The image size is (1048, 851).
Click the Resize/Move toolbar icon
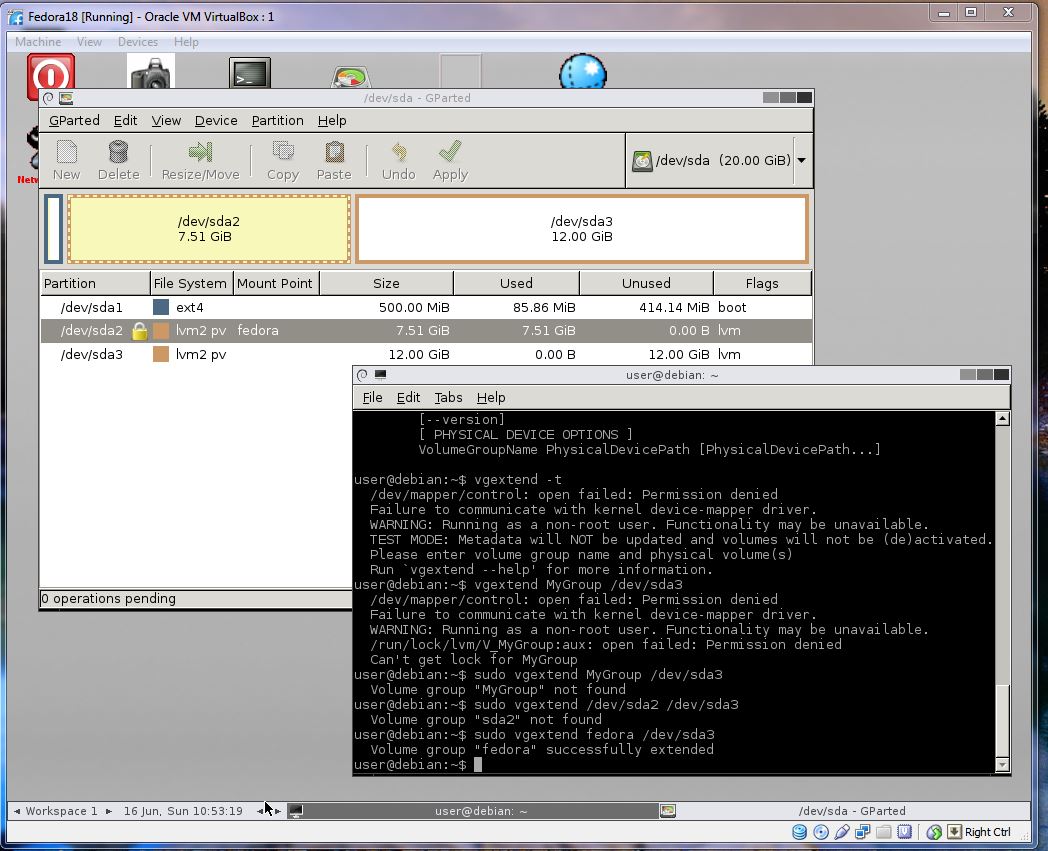pyautogui.click(x=201, y=152)
